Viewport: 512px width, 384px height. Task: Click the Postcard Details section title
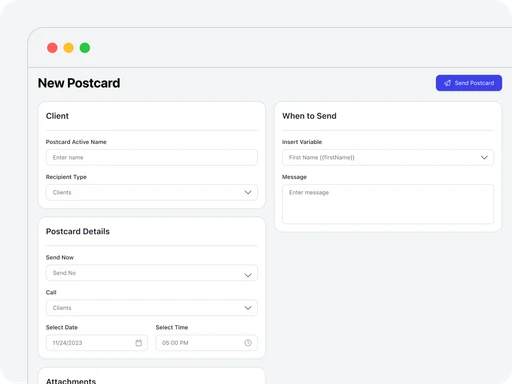(x=78, y=231)
